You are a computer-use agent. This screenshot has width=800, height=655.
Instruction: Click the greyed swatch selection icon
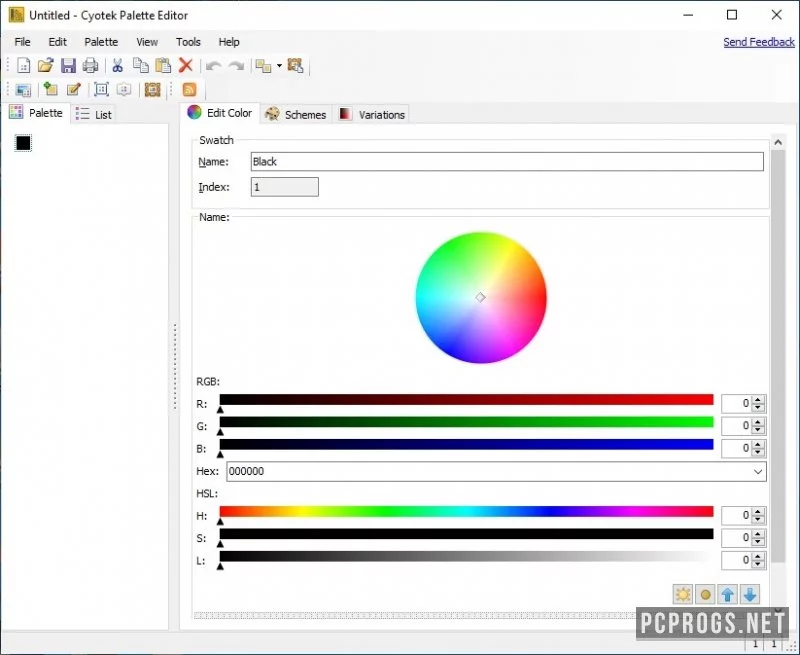tap(123, 89)
